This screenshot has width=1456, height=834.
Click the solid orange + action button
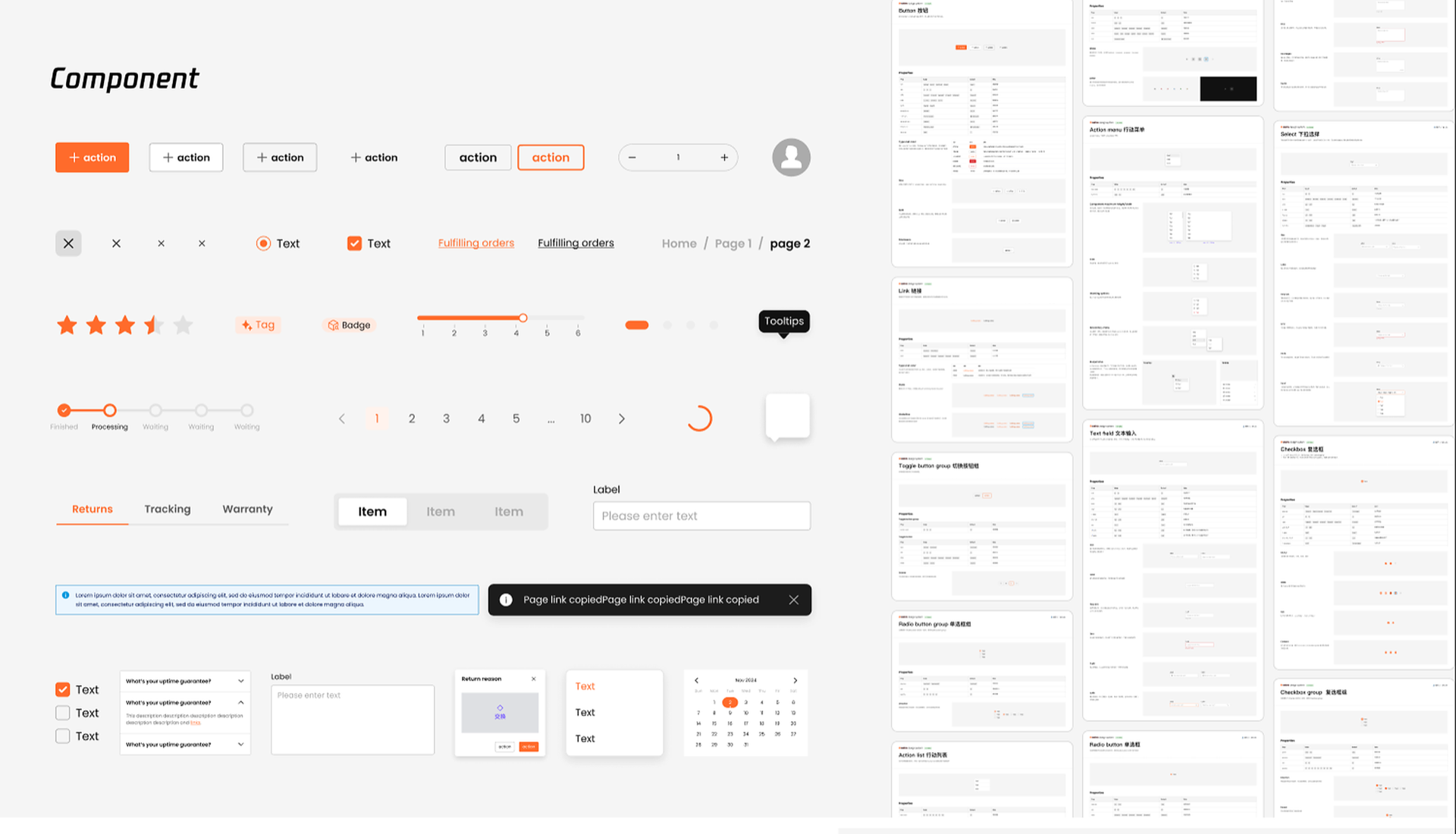[92, 157]
